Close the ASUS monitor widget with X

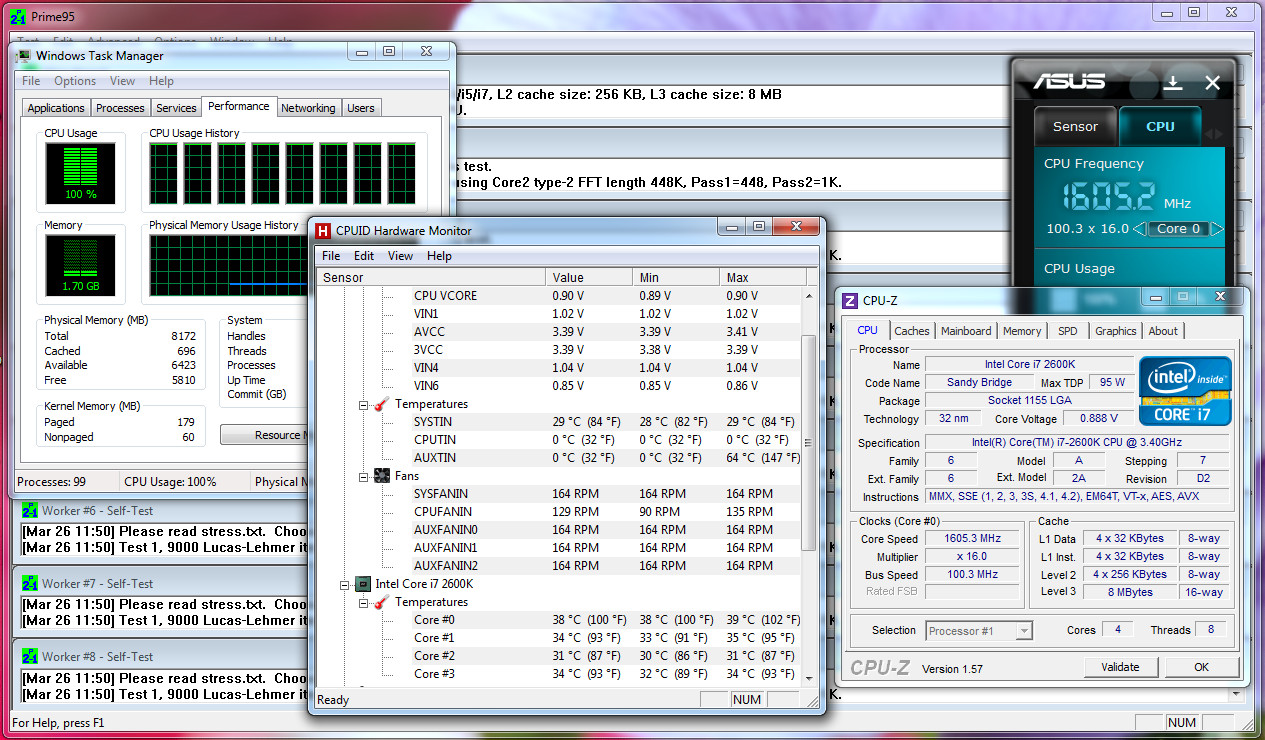[1212, 83]
